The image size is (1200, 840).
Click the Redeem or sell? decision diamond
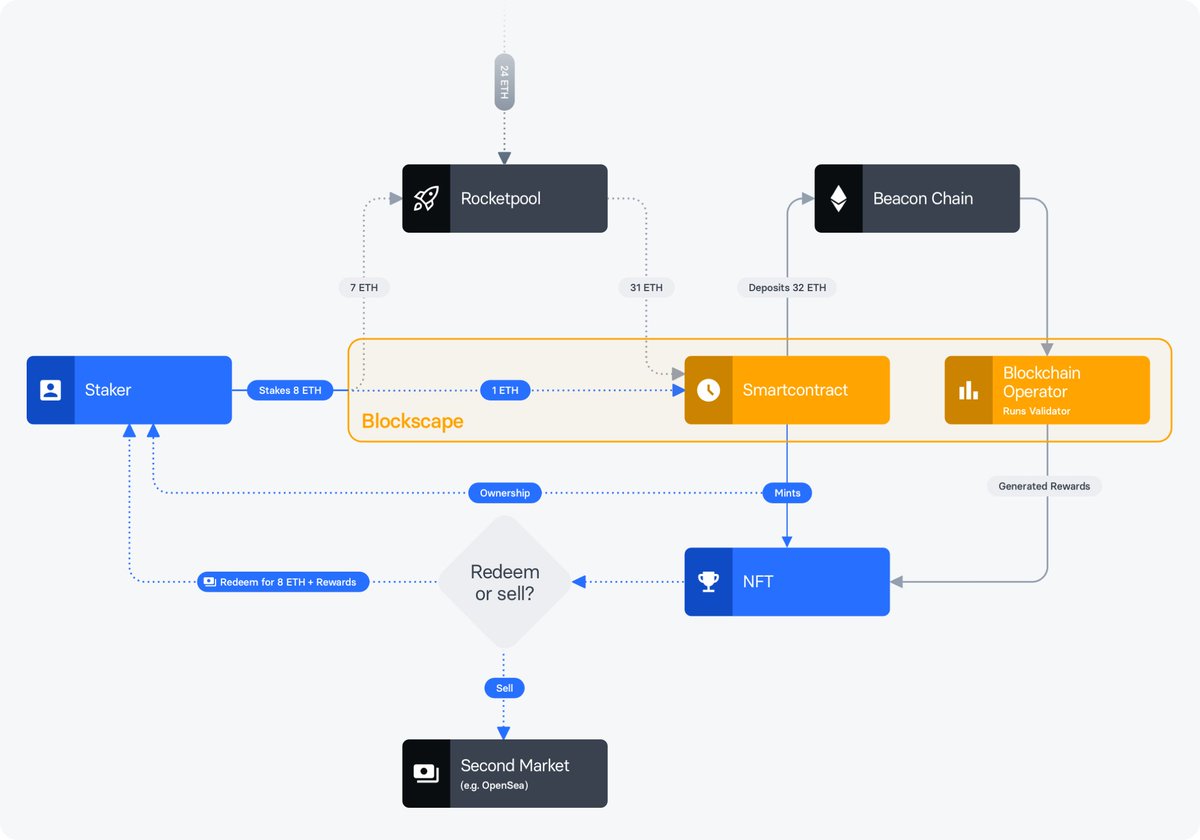click(504, 581)
